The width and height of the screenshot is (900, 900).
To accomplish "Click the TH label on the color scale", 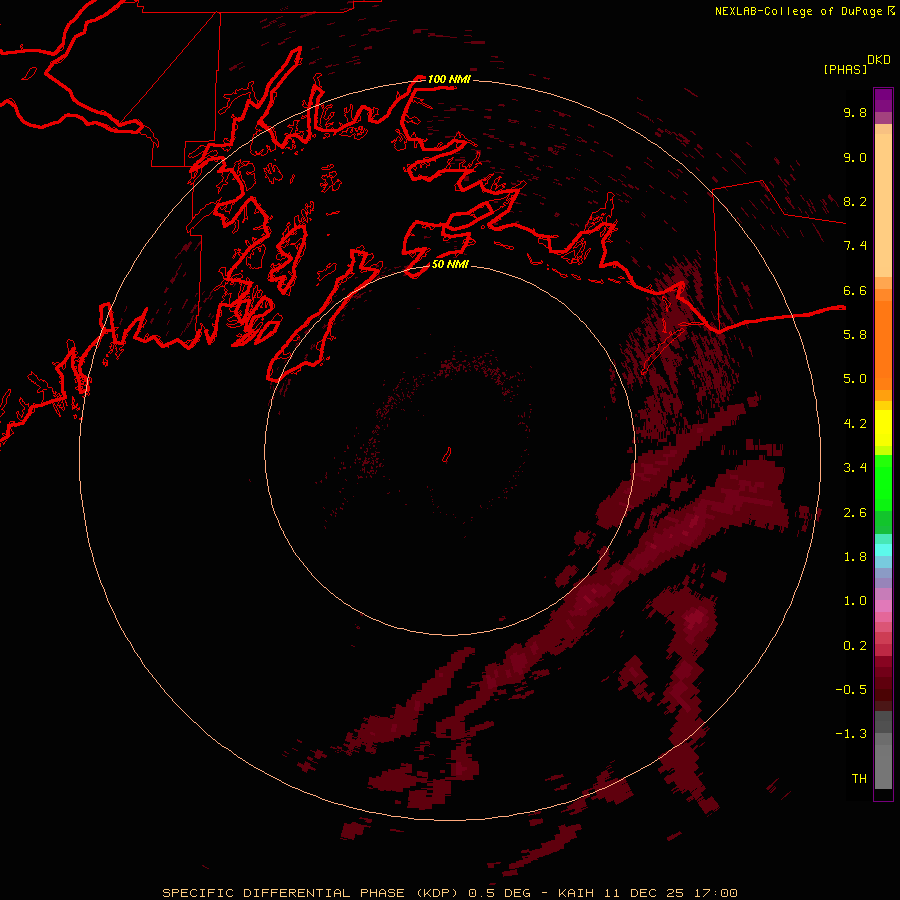I will tap(859, 779).
